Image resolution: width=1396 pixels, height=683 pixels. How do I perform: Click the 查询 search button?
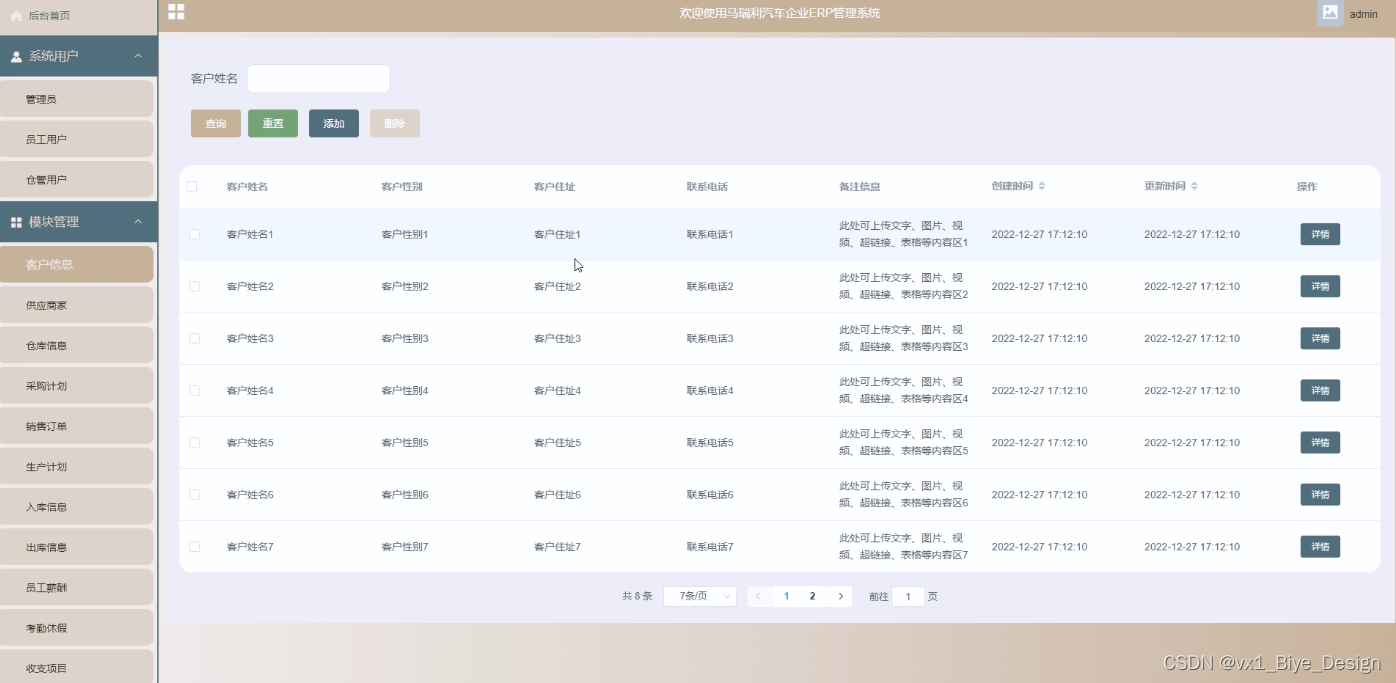click(x=216, y=123)
